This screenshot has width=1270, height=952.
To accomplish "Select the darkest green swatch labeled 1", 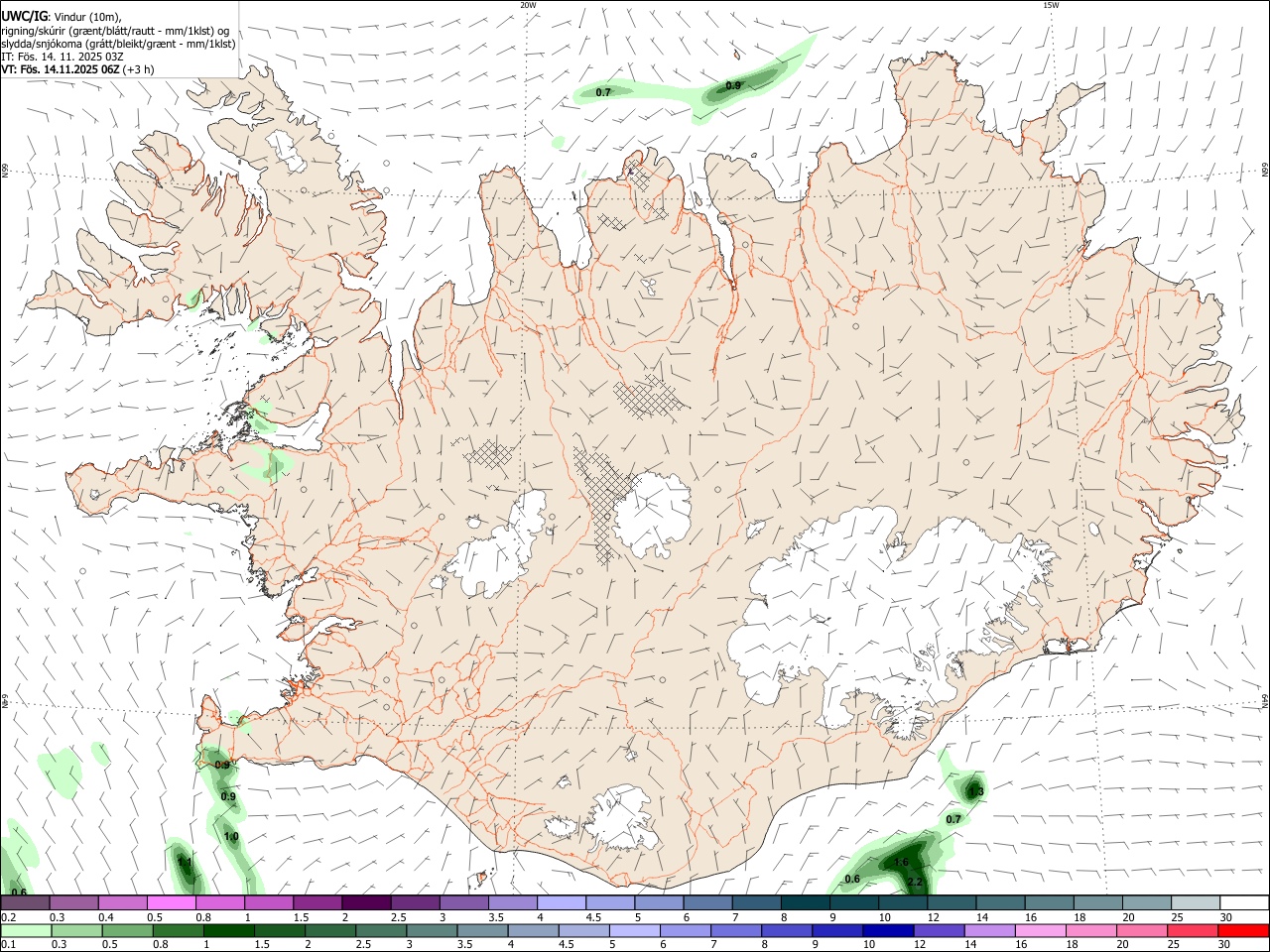I will click(x=228, y=930).
